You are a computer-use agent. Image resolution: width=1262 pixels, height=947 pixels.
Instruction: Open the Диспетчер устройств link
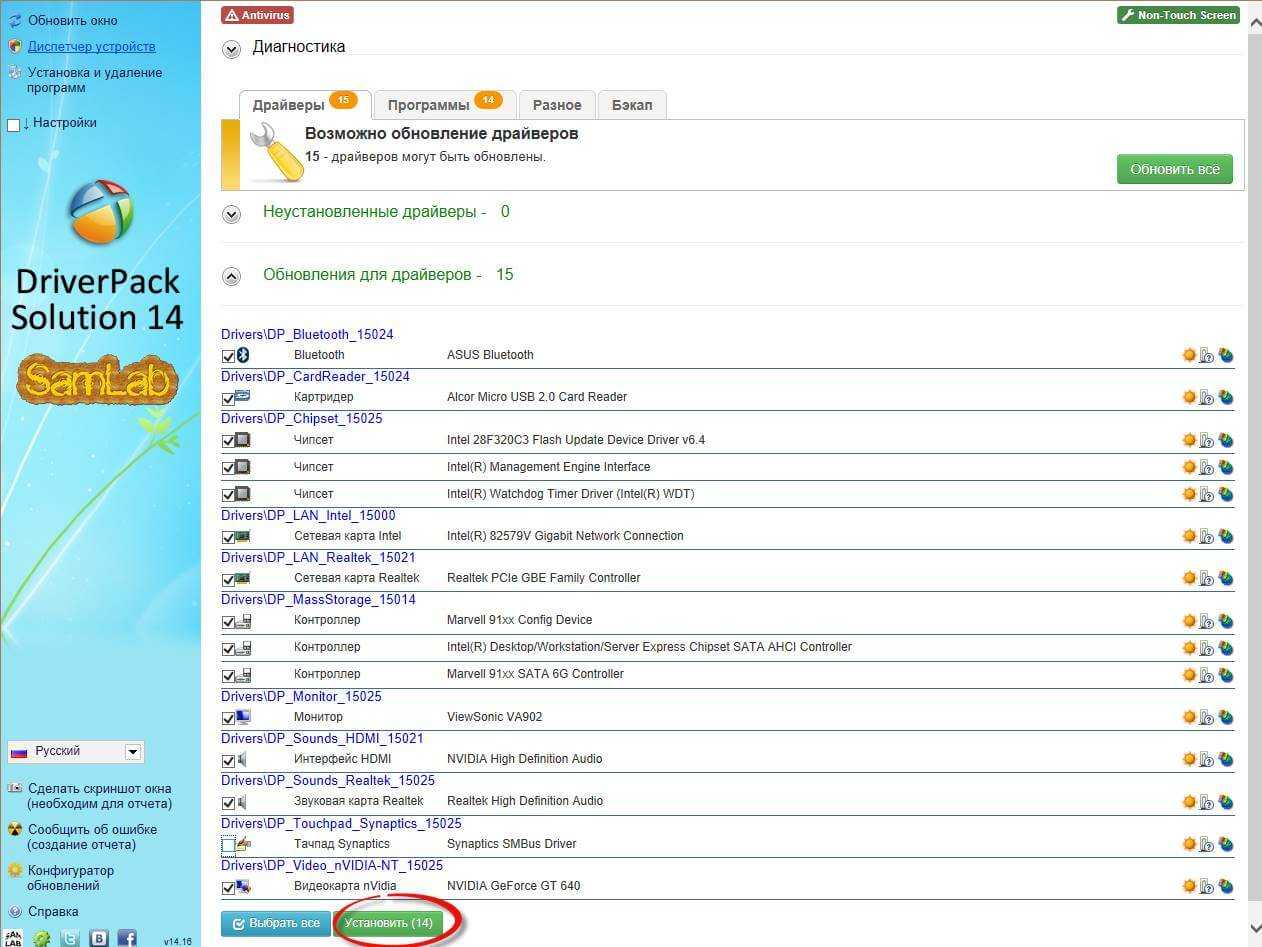(91, 46)
